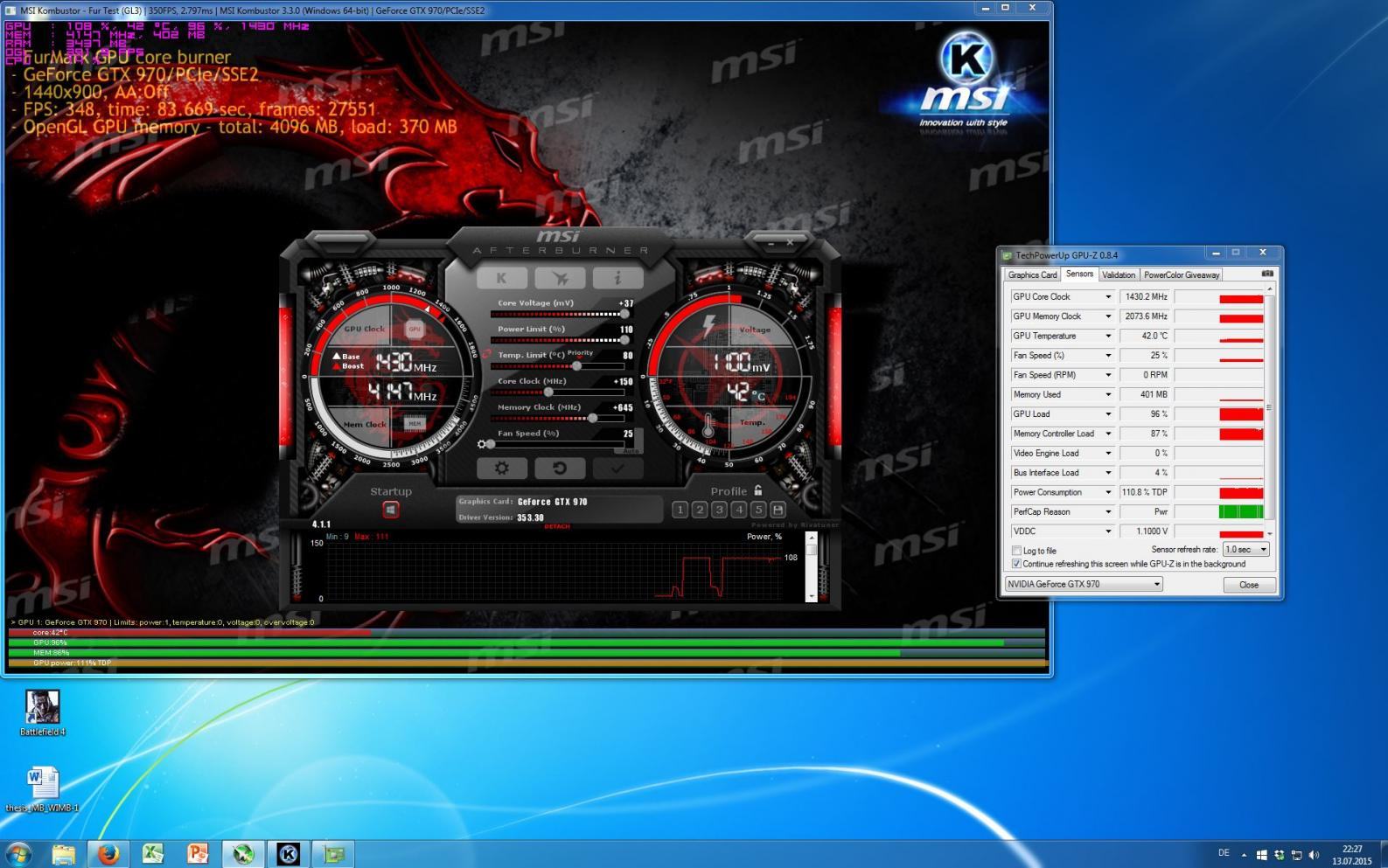Uncheck Continue refreshing in background checkbox
Viewport: 1388px width, 868px height.
(1016, 564)
